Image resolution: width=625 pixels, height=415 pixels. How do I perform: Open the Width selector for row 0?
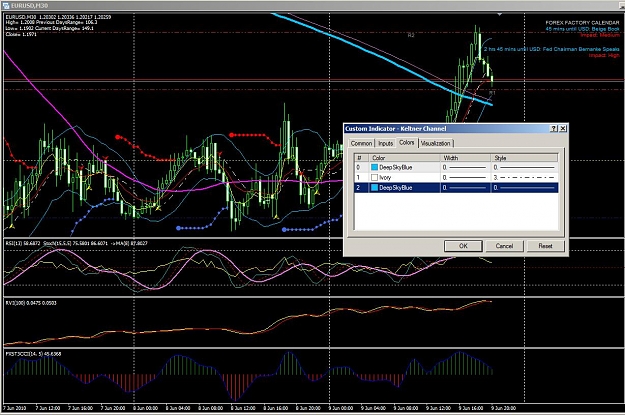[465, 167]
